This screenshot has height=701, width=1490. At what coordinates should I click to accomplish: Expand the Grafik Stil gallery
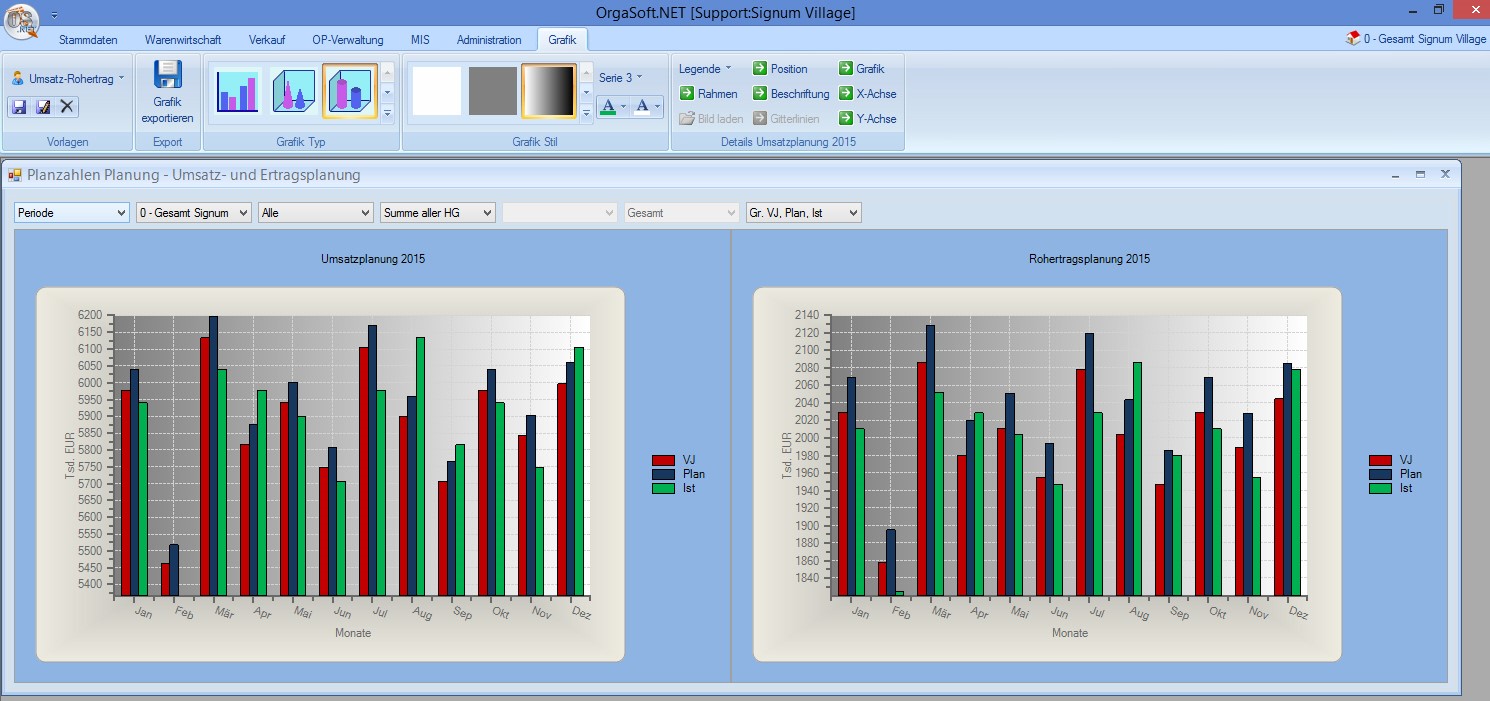tap(587, 112)
